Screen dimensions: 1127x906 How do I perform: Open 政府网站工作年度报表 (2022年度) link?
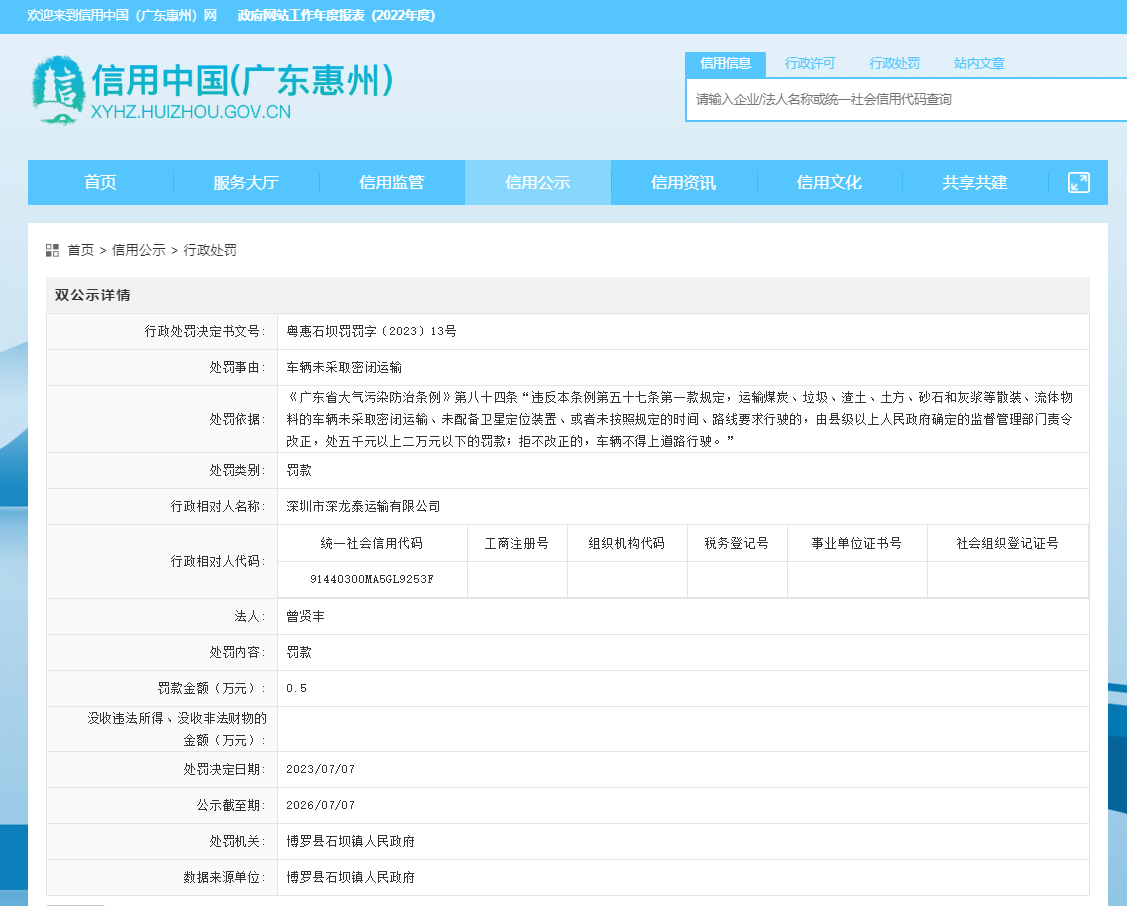tap(336, 16)
